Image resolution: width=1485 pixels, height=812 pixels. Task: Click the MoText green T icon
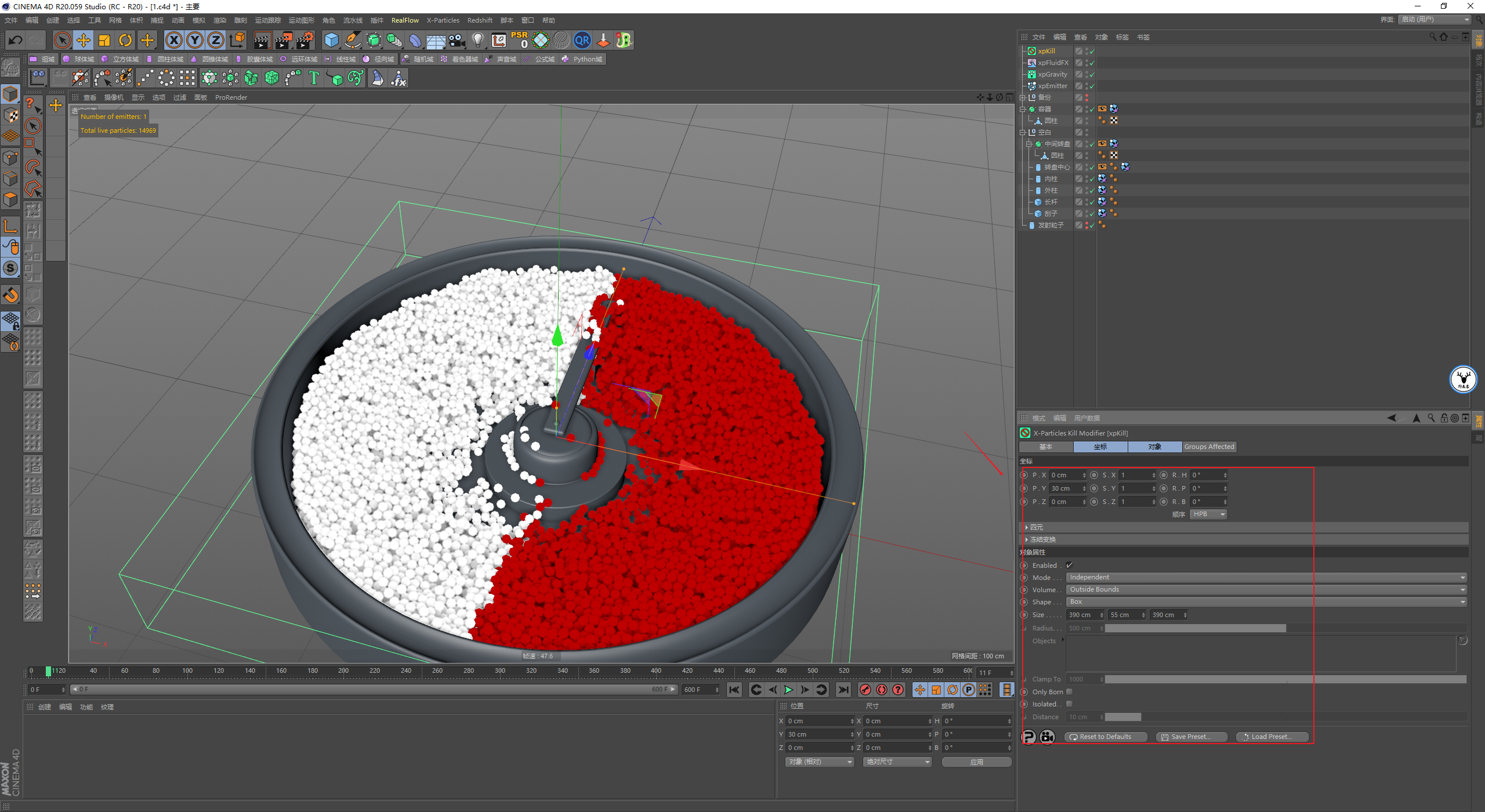pyautogui.click(x=314, y=78)
